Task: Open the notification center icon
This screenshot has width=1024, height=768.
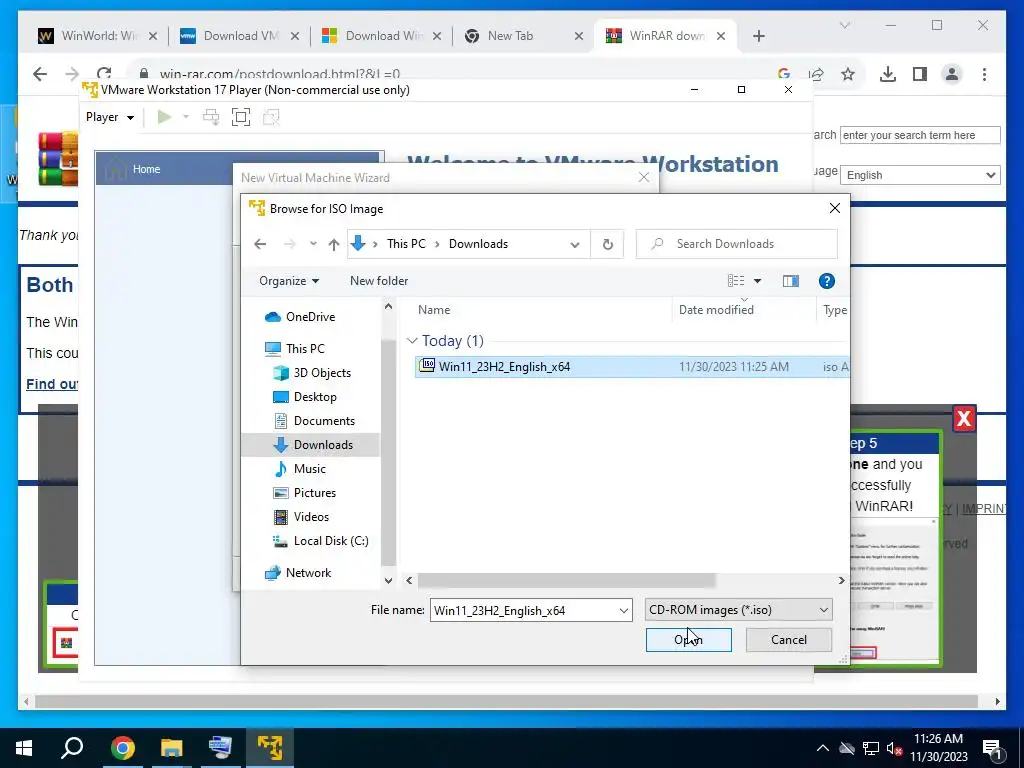Action: tap(993, 749)
